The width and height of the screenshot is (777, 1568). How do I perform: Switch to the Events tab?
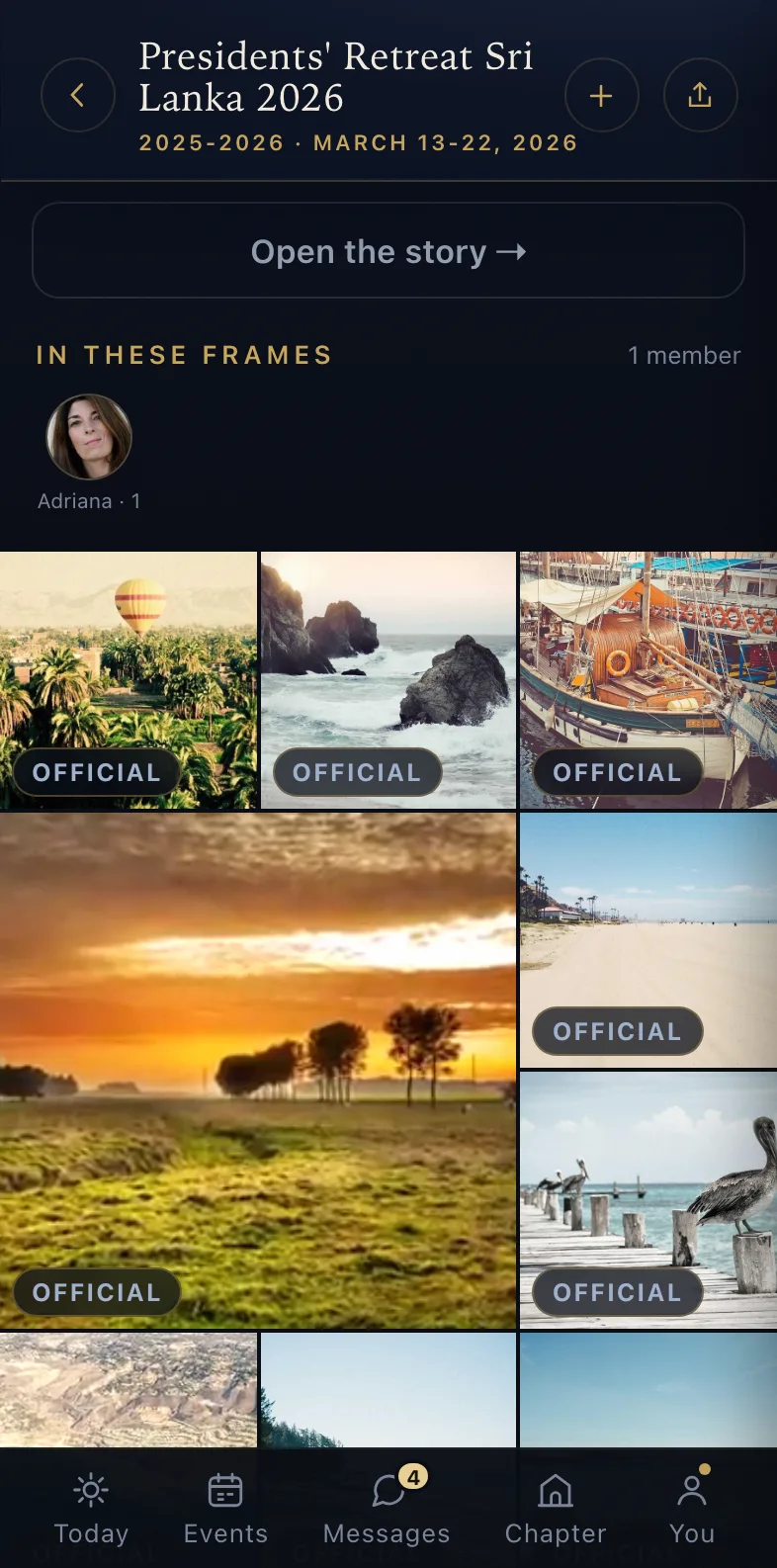225,1510
